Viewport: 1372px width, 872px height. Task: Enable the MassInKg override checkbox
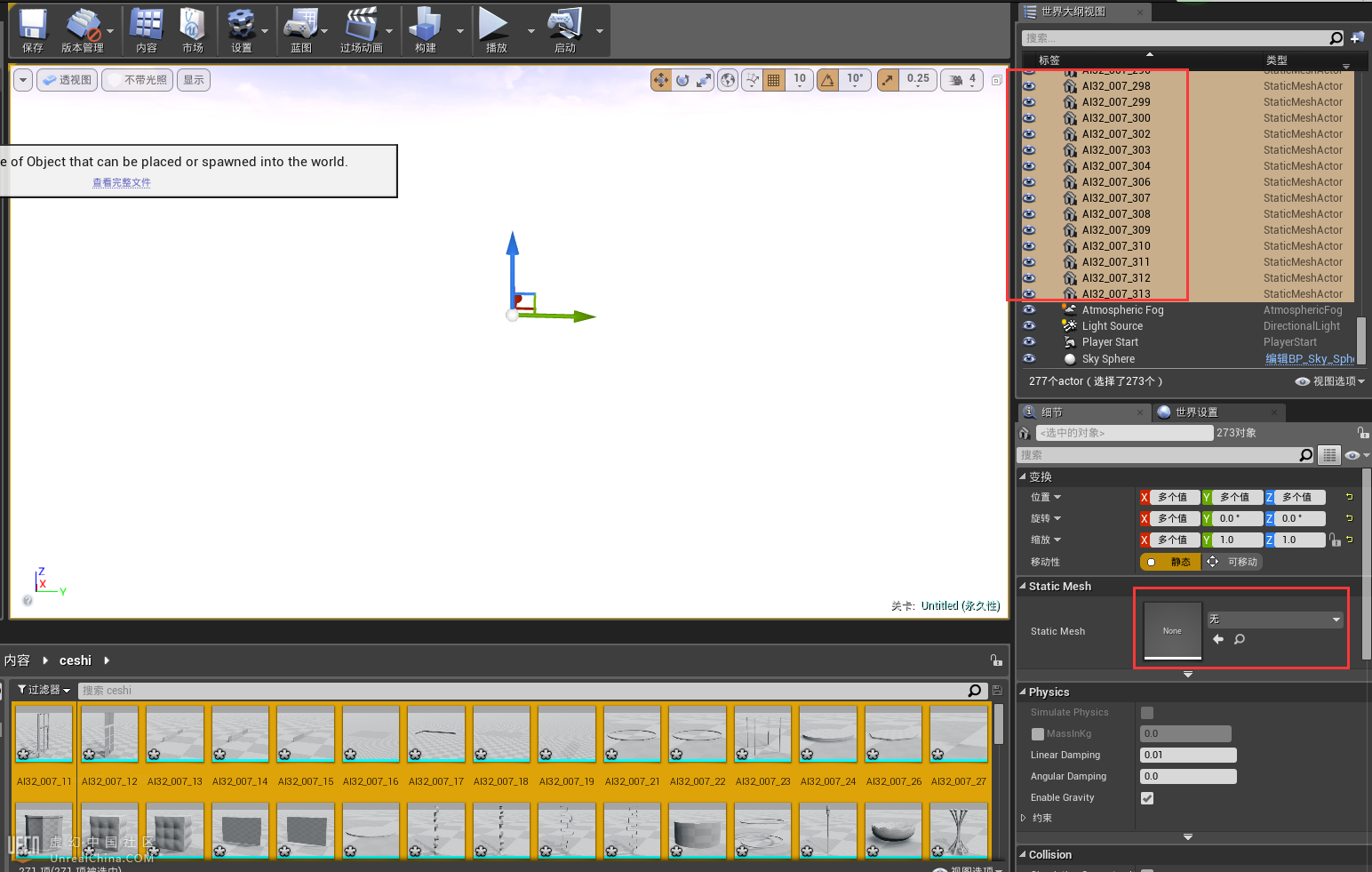[x=1038, y=734]
